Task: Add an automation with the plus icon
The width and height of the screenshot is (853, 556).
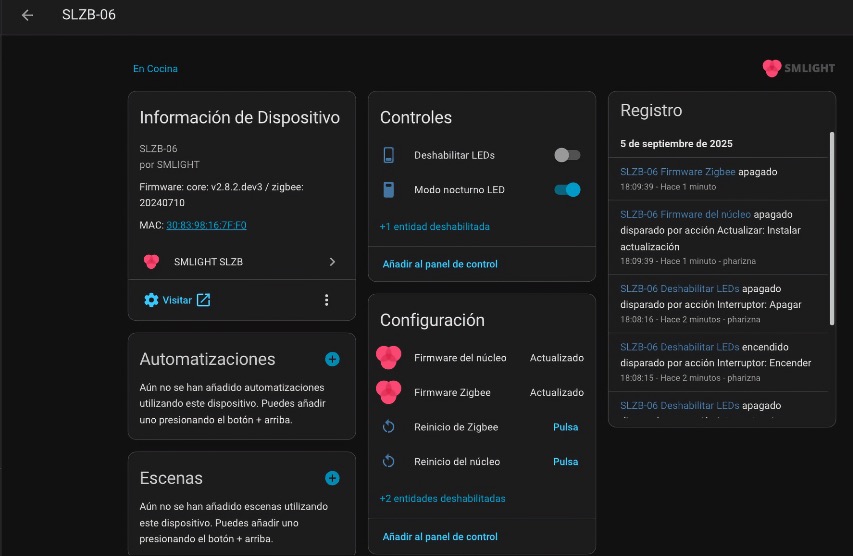Action: point(332,359)
